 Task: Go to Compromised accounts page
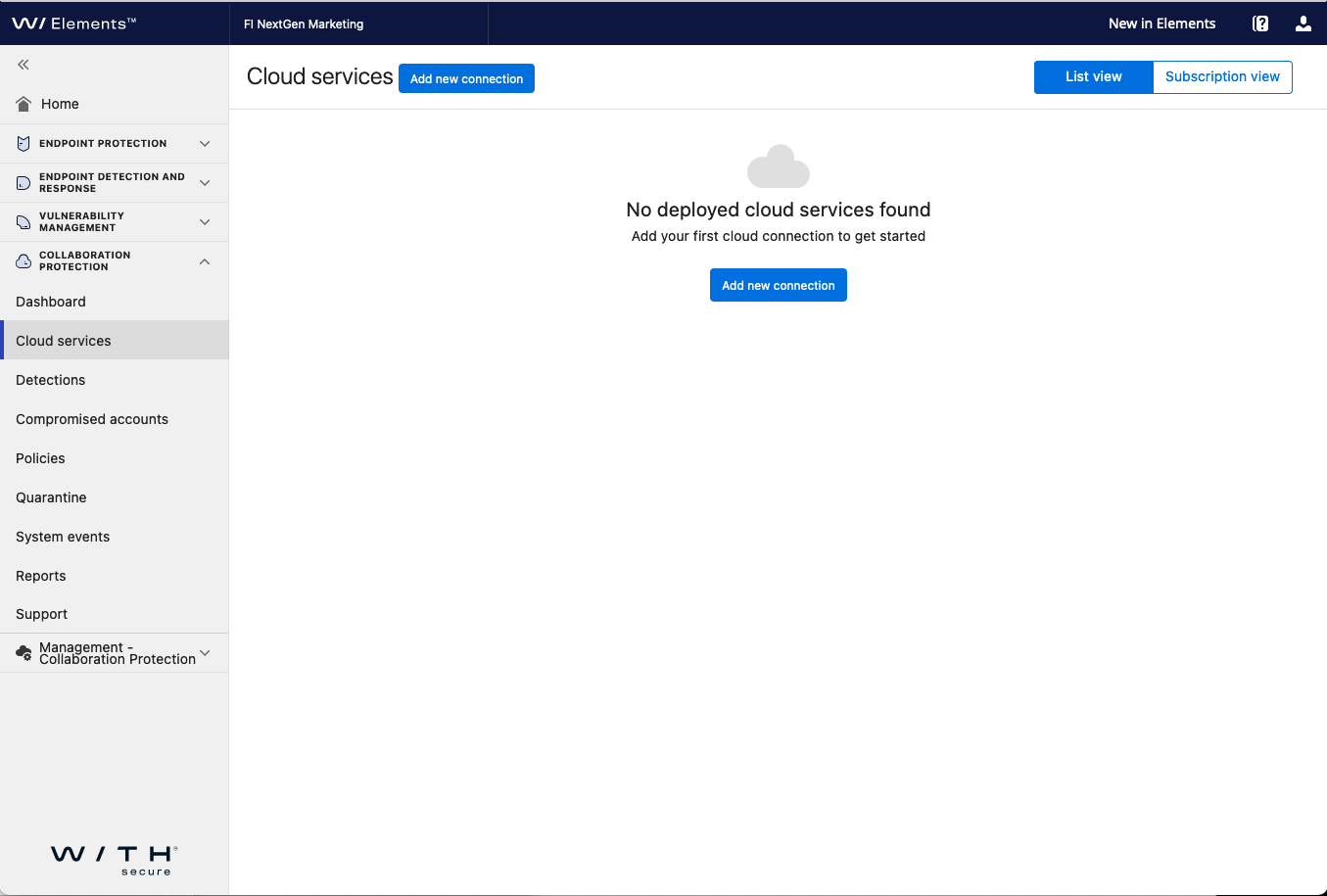coord(92,419)
